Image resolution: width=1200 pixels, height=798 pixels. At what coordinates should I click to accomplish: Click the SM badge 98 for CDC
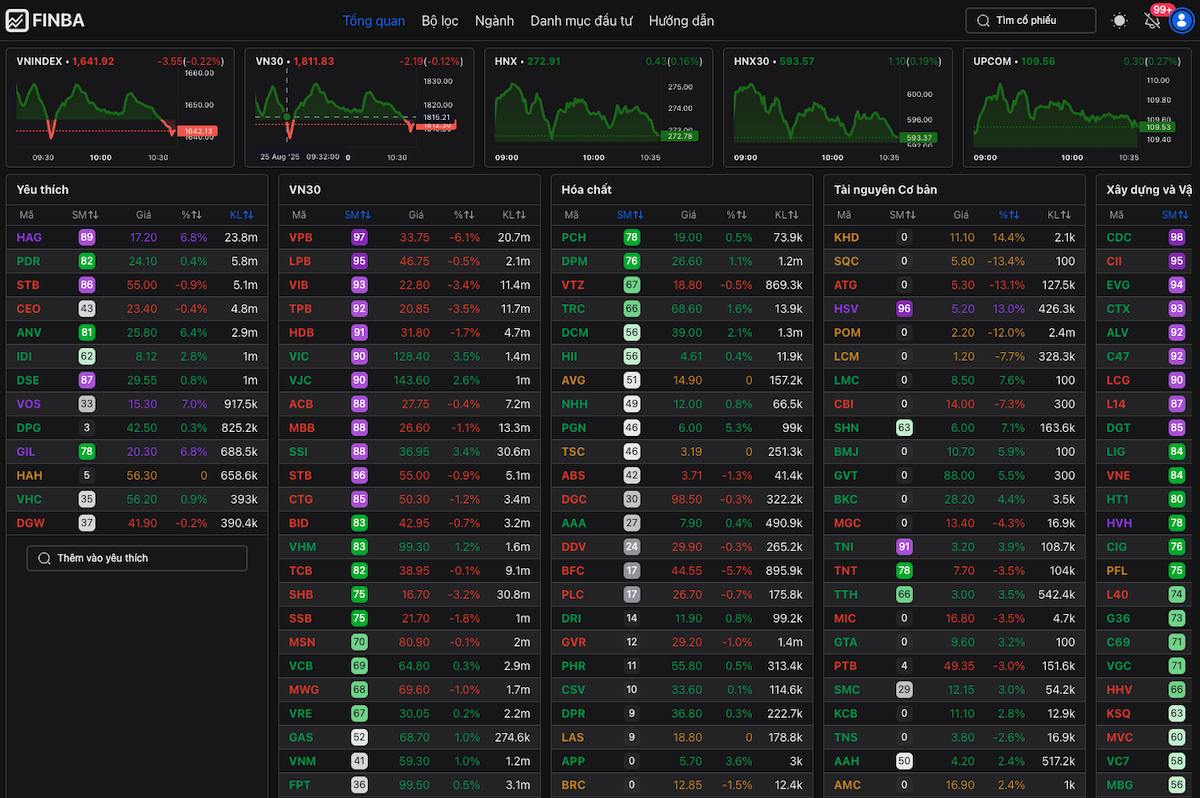tap(1176, 238)
